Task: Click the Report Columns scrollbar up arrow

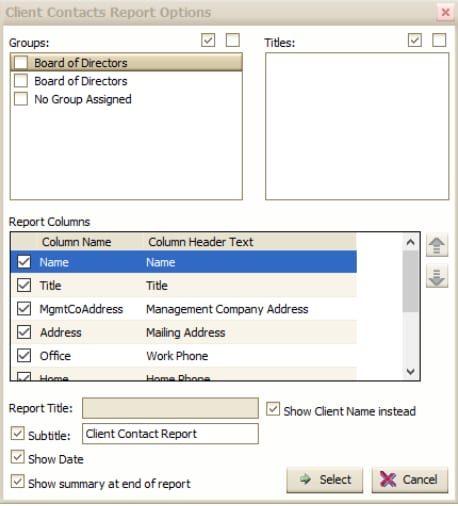Action: [411, 242]
